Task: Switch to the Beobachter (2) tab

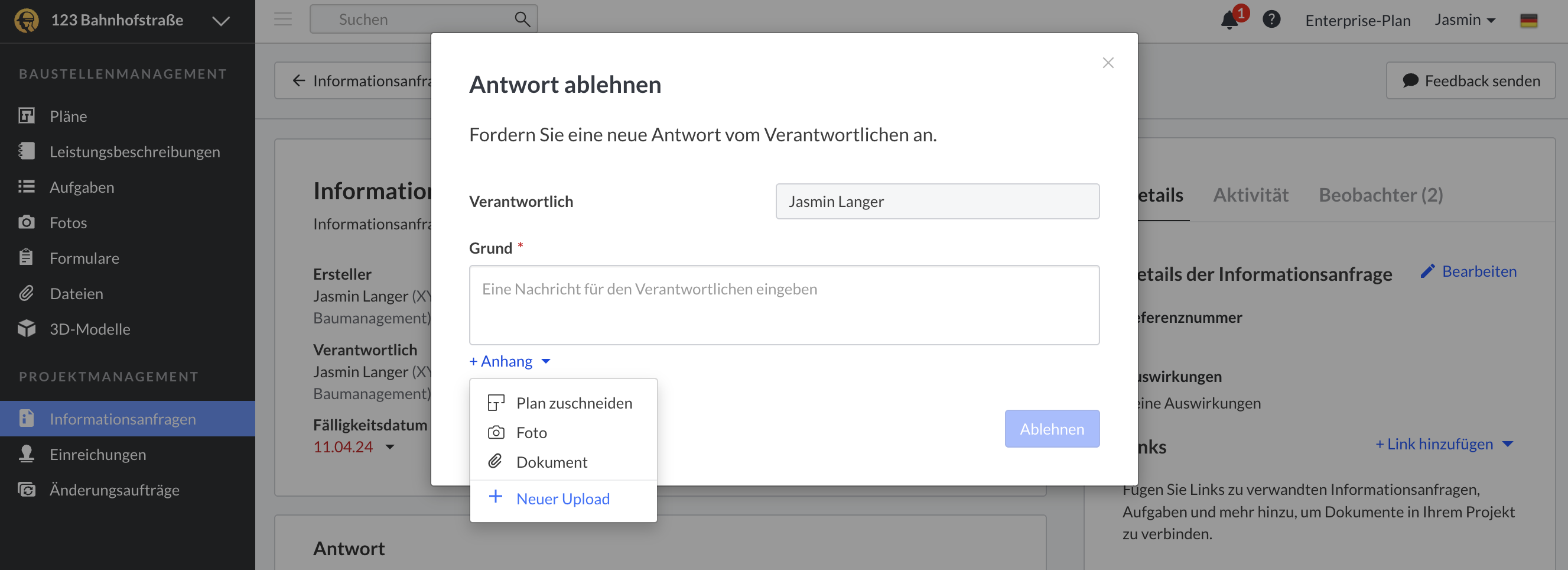Action: pos(1380,195)
